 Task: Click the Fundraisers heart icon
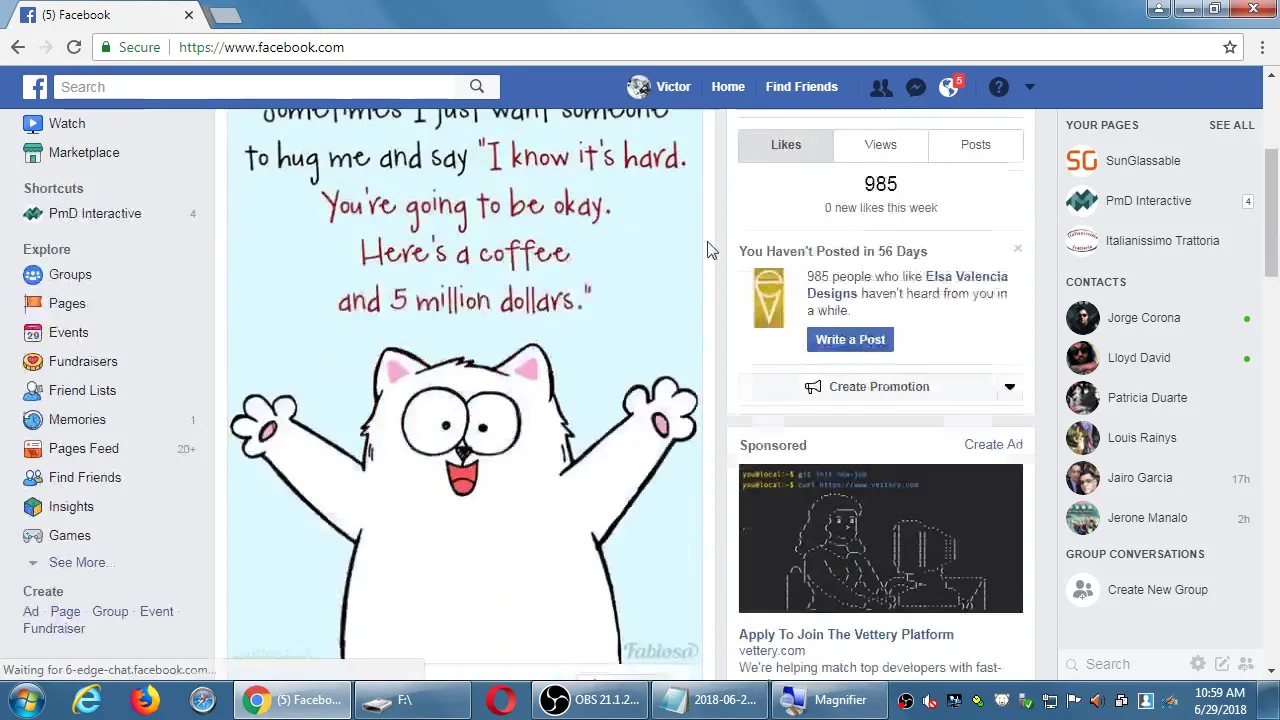(x=33, y=361)
